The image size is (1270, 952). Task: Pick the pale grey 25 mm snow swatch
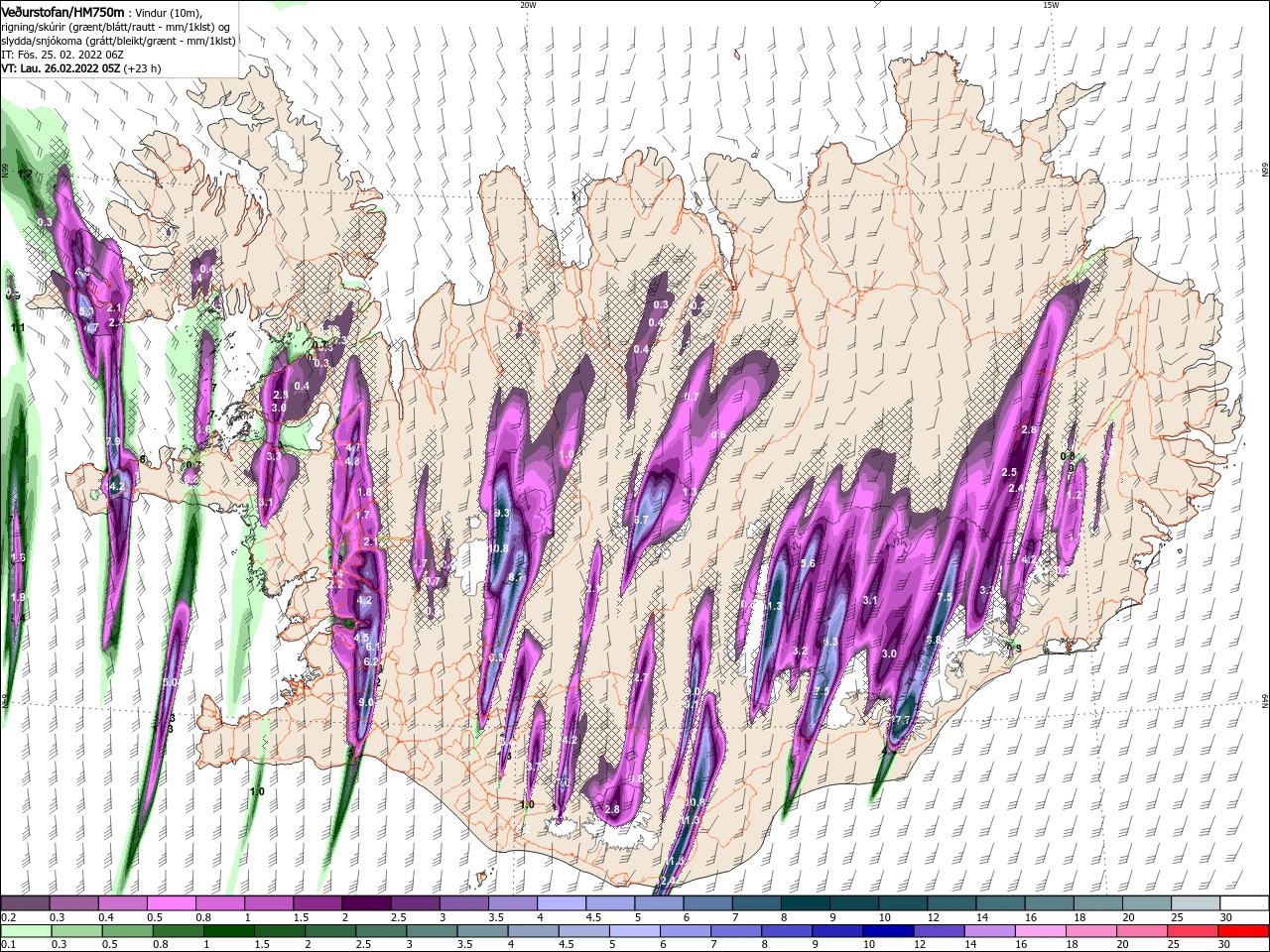point(1196,903)
